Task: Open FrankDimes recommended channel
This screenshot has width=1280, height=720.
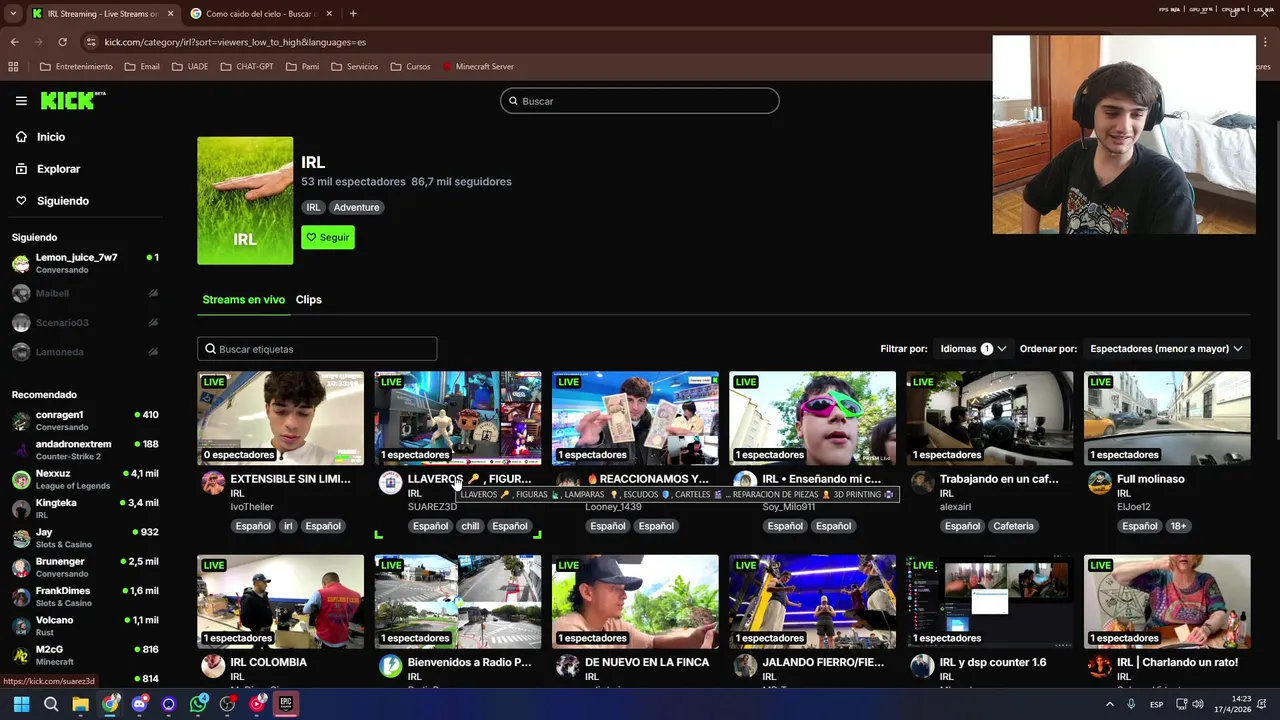Action: [x=85, y=596]
